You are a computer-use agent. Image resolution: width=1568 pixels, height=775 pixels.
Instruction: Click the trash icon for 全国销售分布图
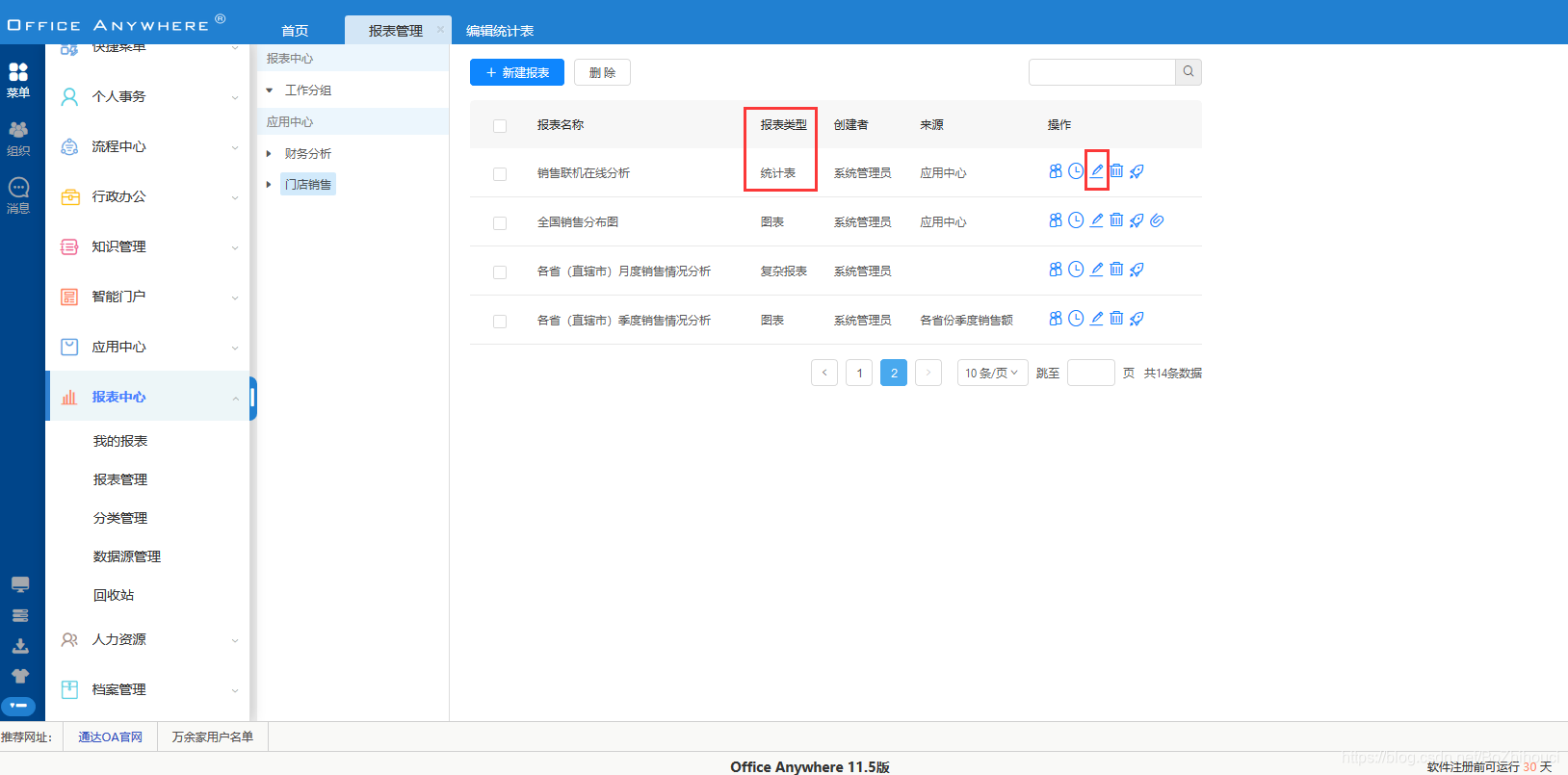(x=1116, y=220)
